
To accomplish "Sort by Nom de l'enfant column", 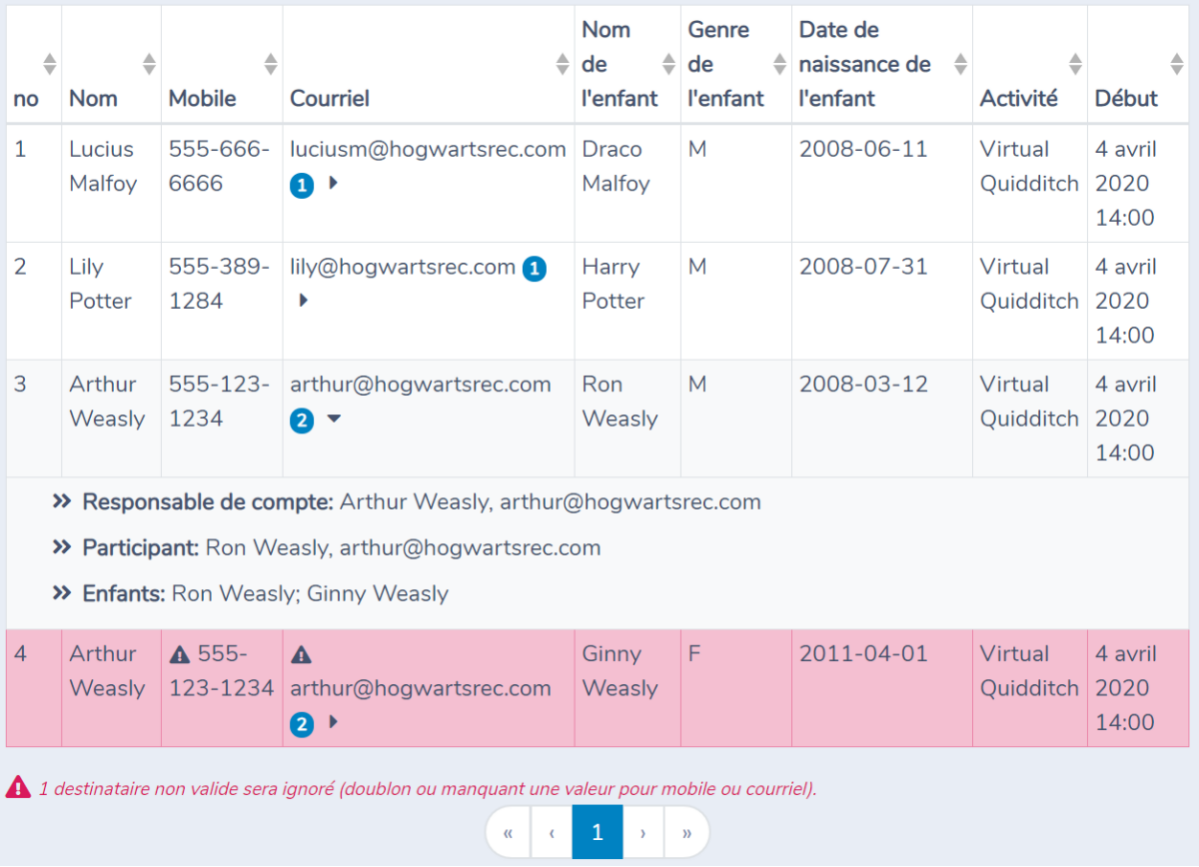I will click(x=668, y=64).
